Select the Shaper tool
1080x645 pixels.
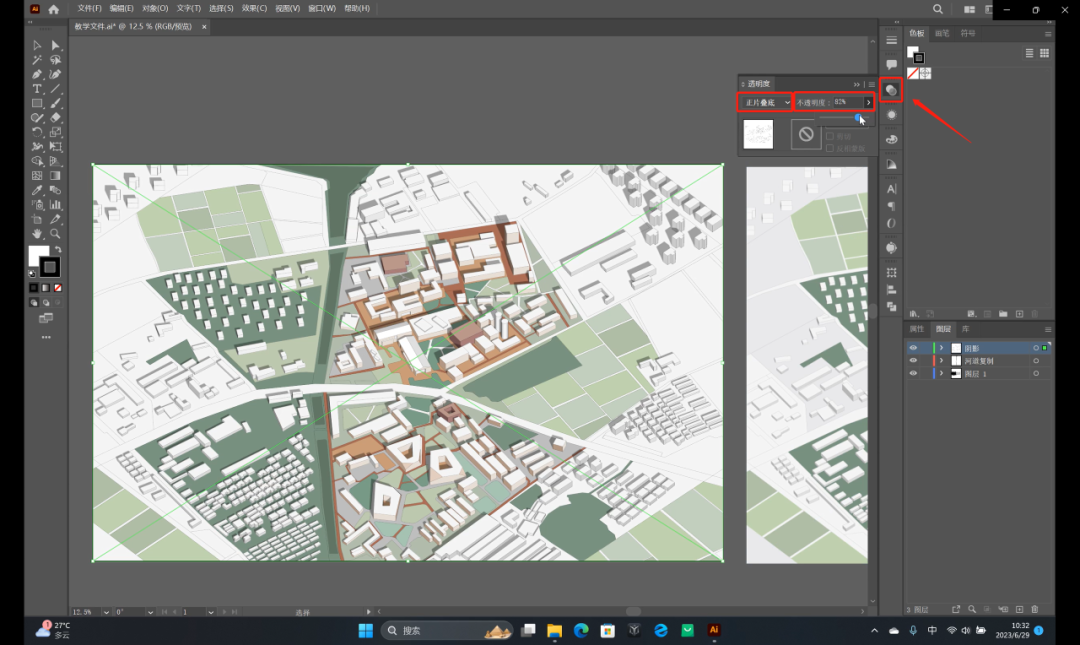pyautogui.click(x=37, y=118)
